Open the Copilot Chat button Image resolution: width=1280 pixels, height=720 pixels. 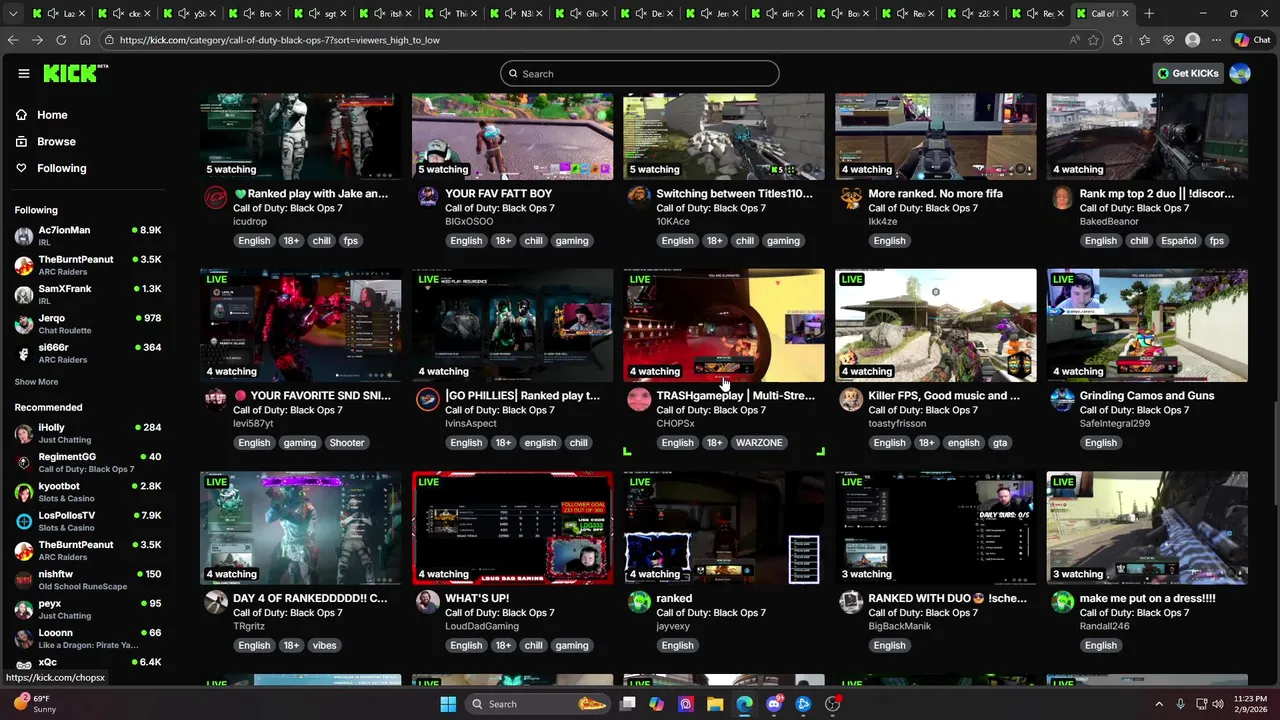tap(1252, 40)
